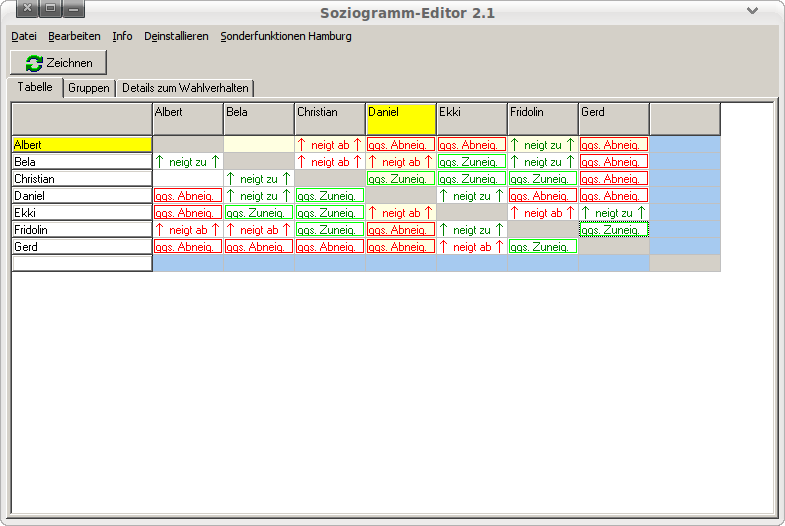Switch to the Gruppen tab
This screenshot has height=526, width=785.
[89, 88]
